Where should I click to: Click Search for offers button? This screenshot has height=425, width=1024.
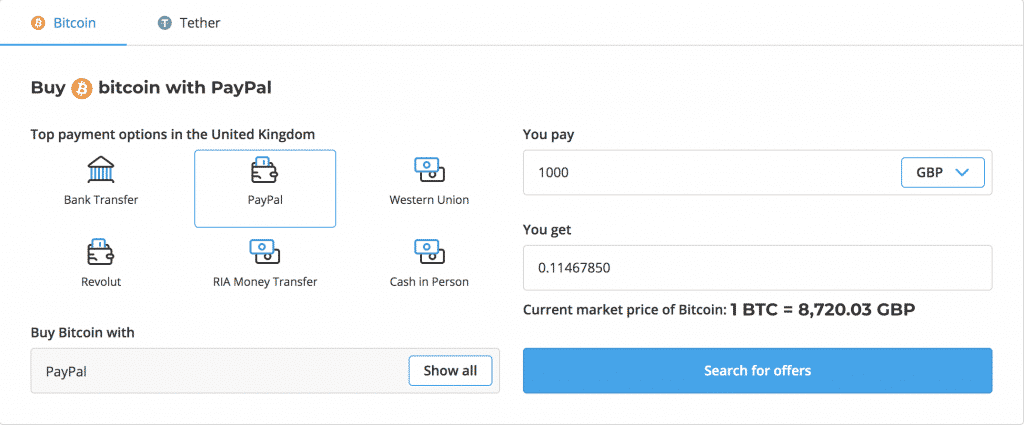coord(758,371)
